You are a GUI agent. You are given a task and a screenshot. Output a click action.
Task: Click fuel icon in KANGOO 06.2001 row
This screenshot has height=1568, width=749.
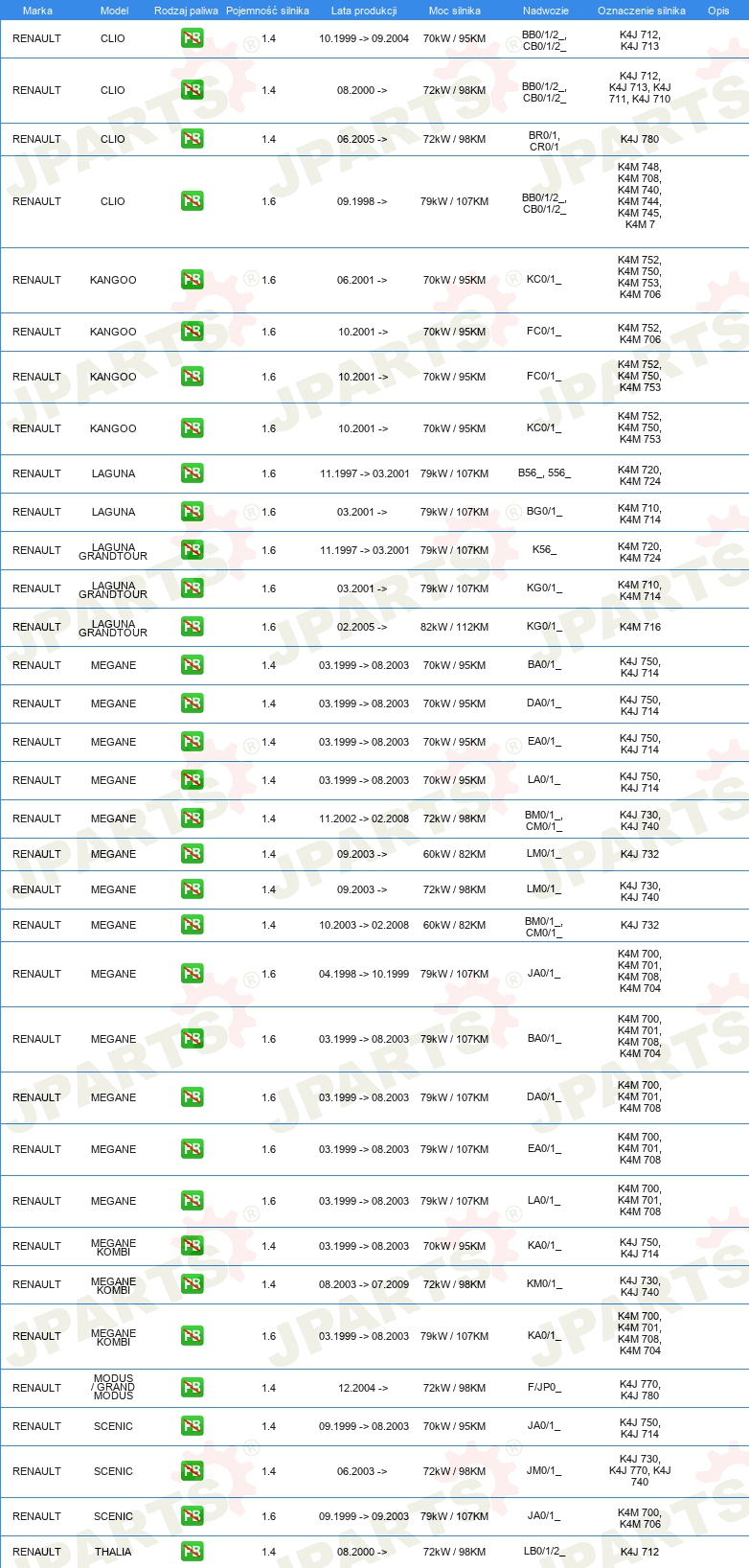click(x=192, y=281)
